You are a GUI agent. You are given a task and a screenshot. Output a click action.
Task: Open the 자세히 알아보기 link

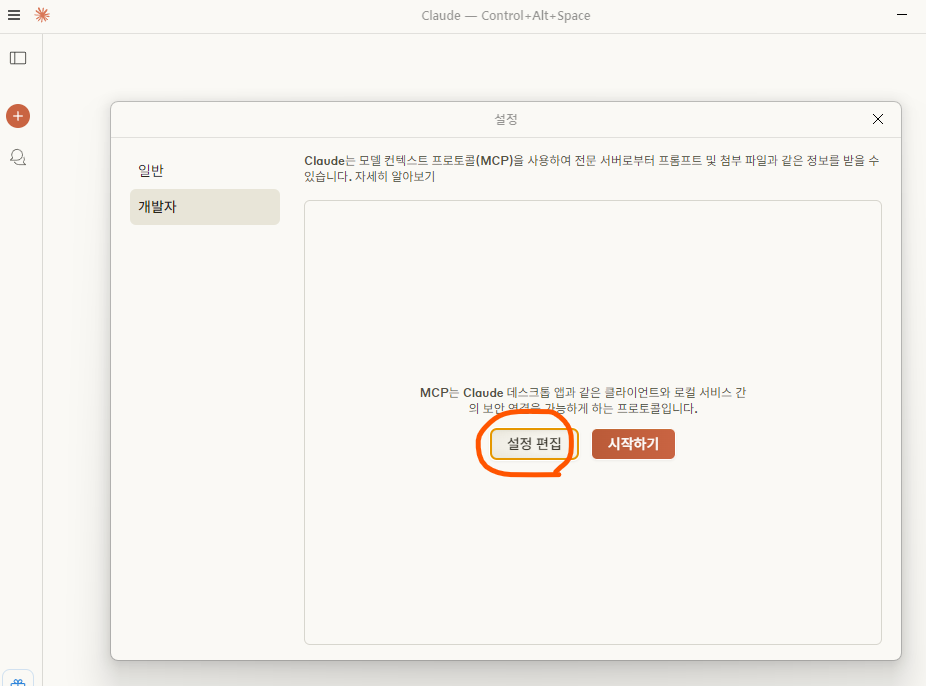(394, 177)
